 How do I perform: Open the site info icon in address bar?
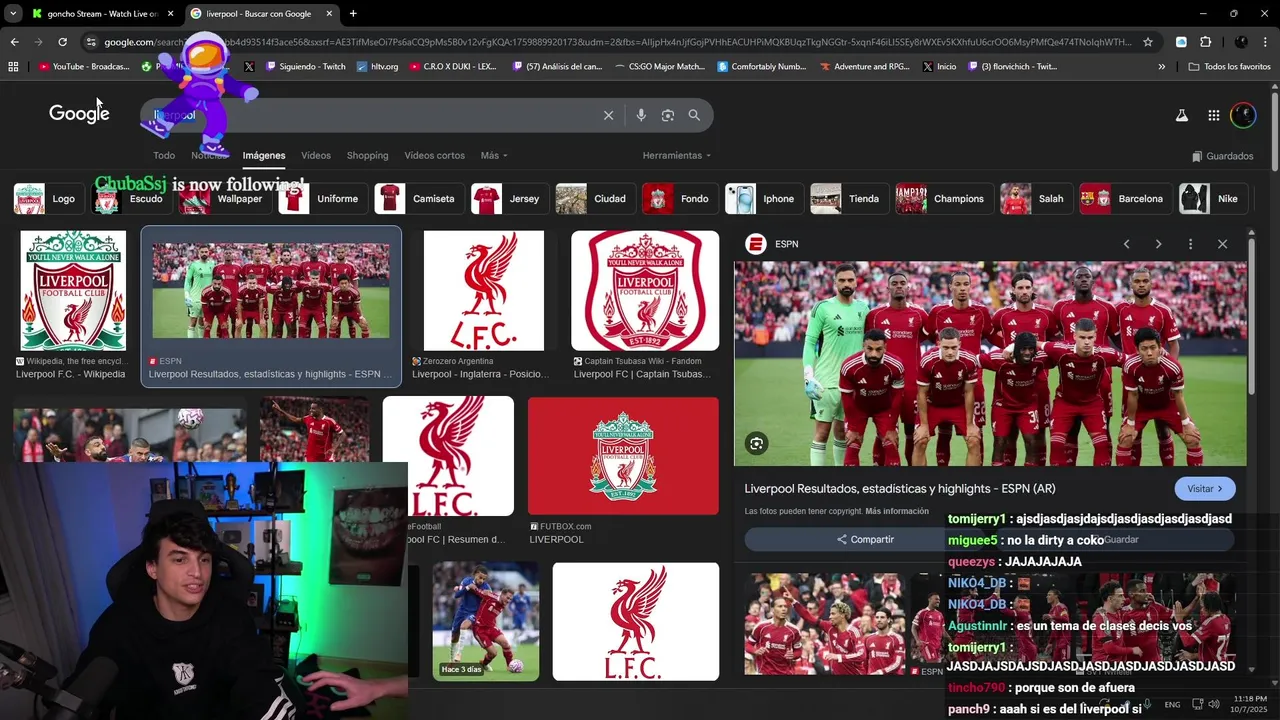tap(91, 42)
